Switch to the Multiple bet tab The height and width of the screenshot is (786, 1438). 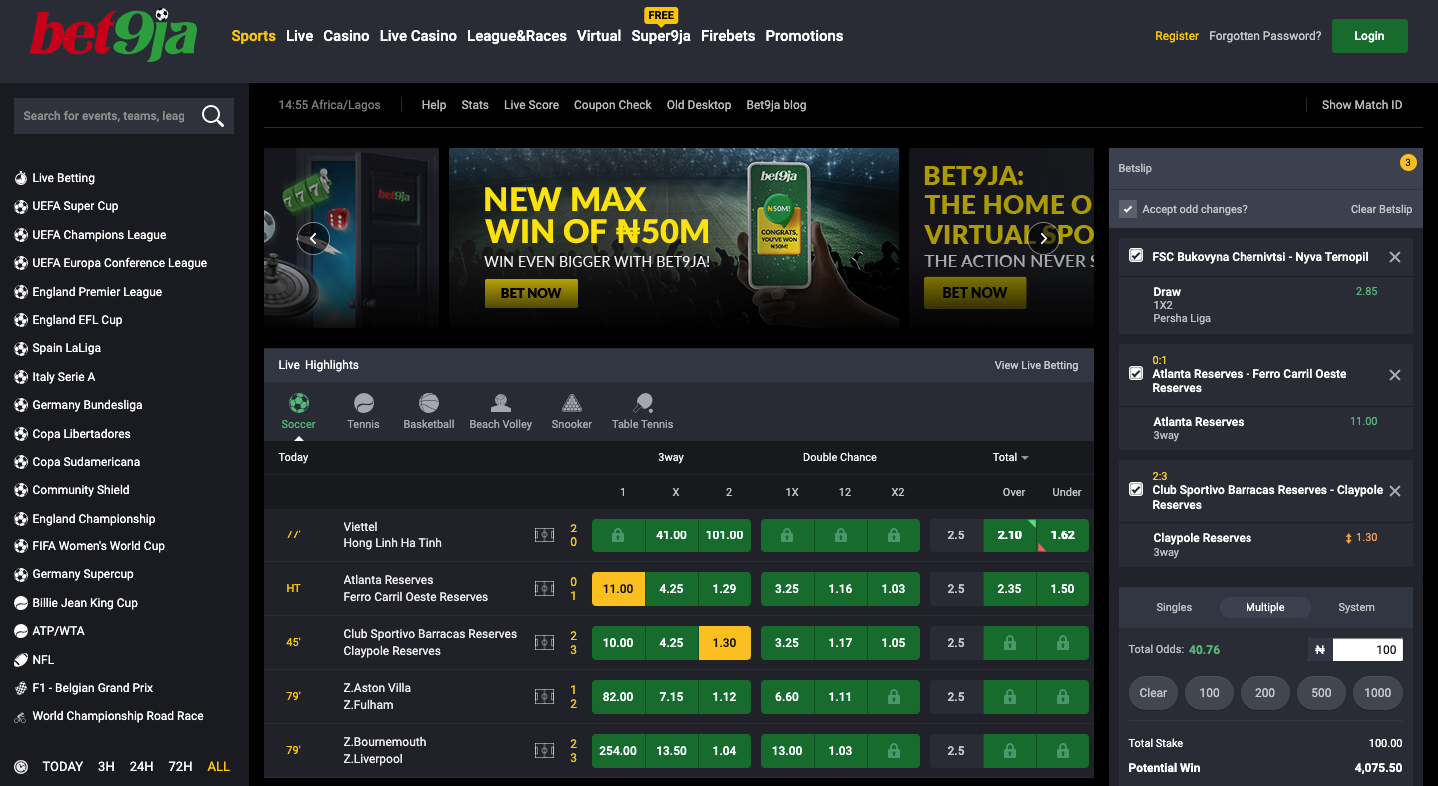pos(1265,607)
